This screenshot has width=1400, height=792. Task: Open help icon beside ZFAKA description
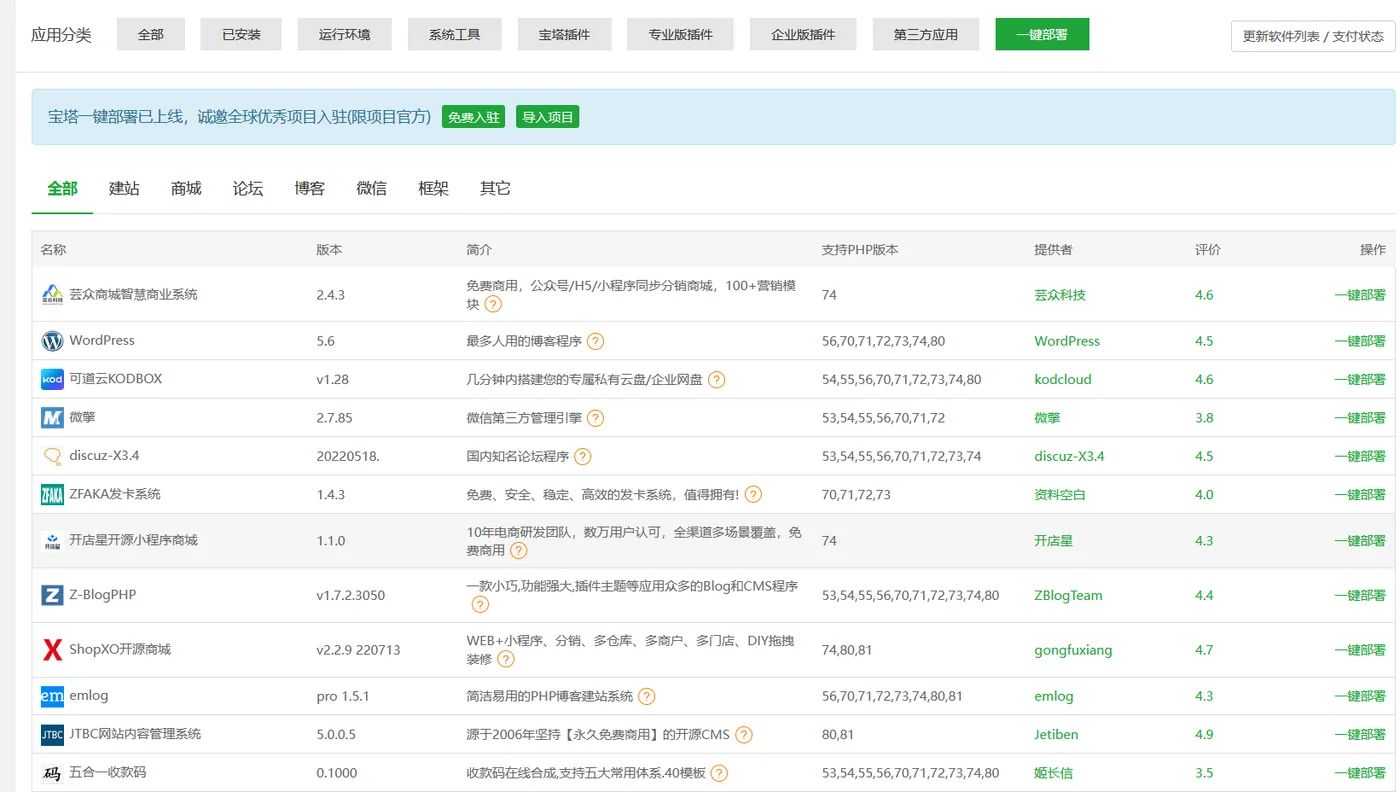753,494
